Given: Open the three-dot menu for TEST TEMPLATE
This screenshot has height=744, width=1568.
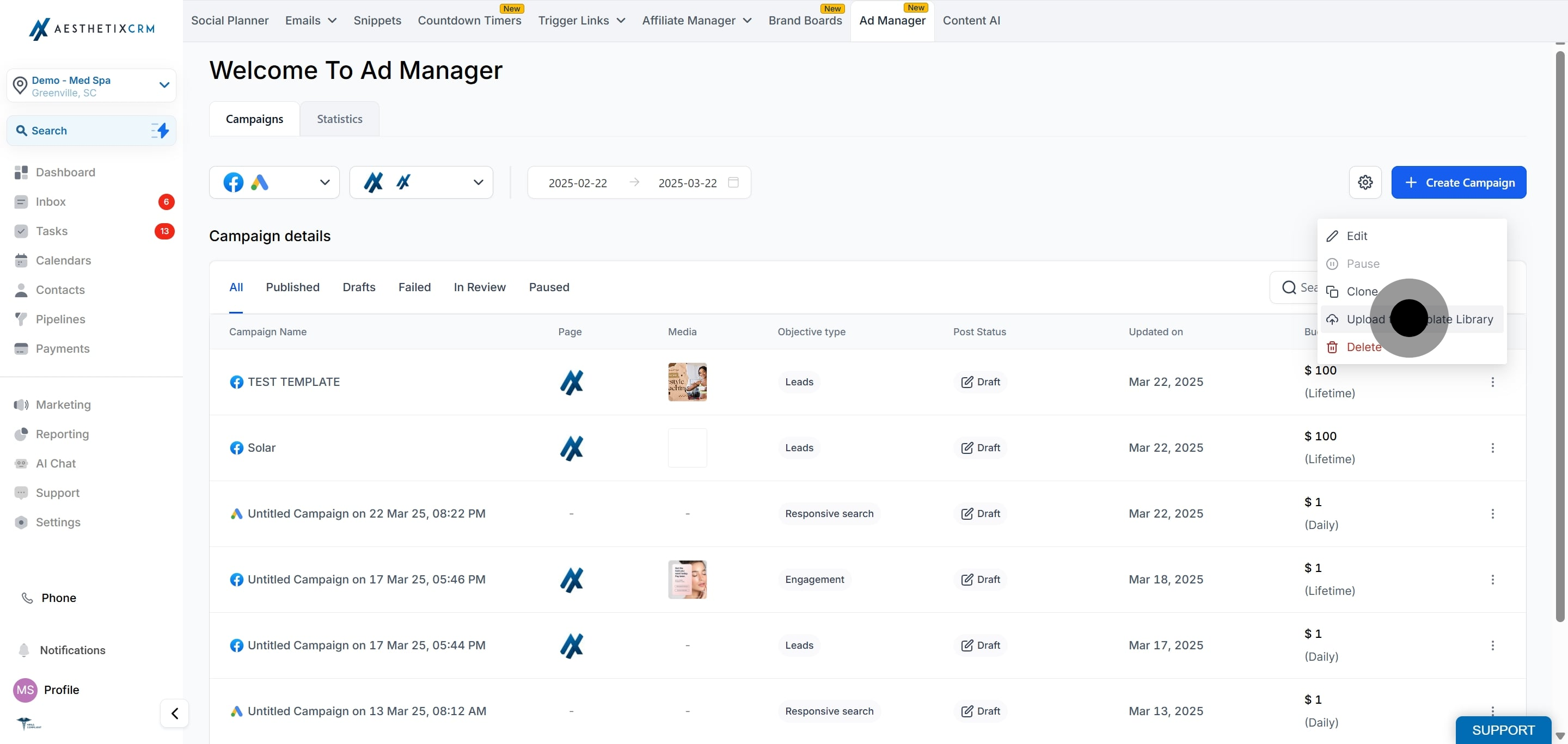Looking at the screenshot, I should pos(1492,382).
